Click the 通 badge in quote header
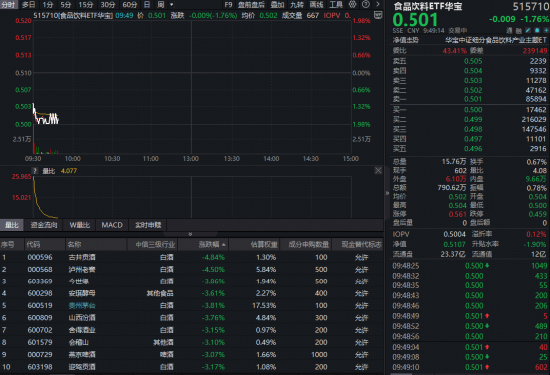The image size is (550, 375). coord(510,31)
